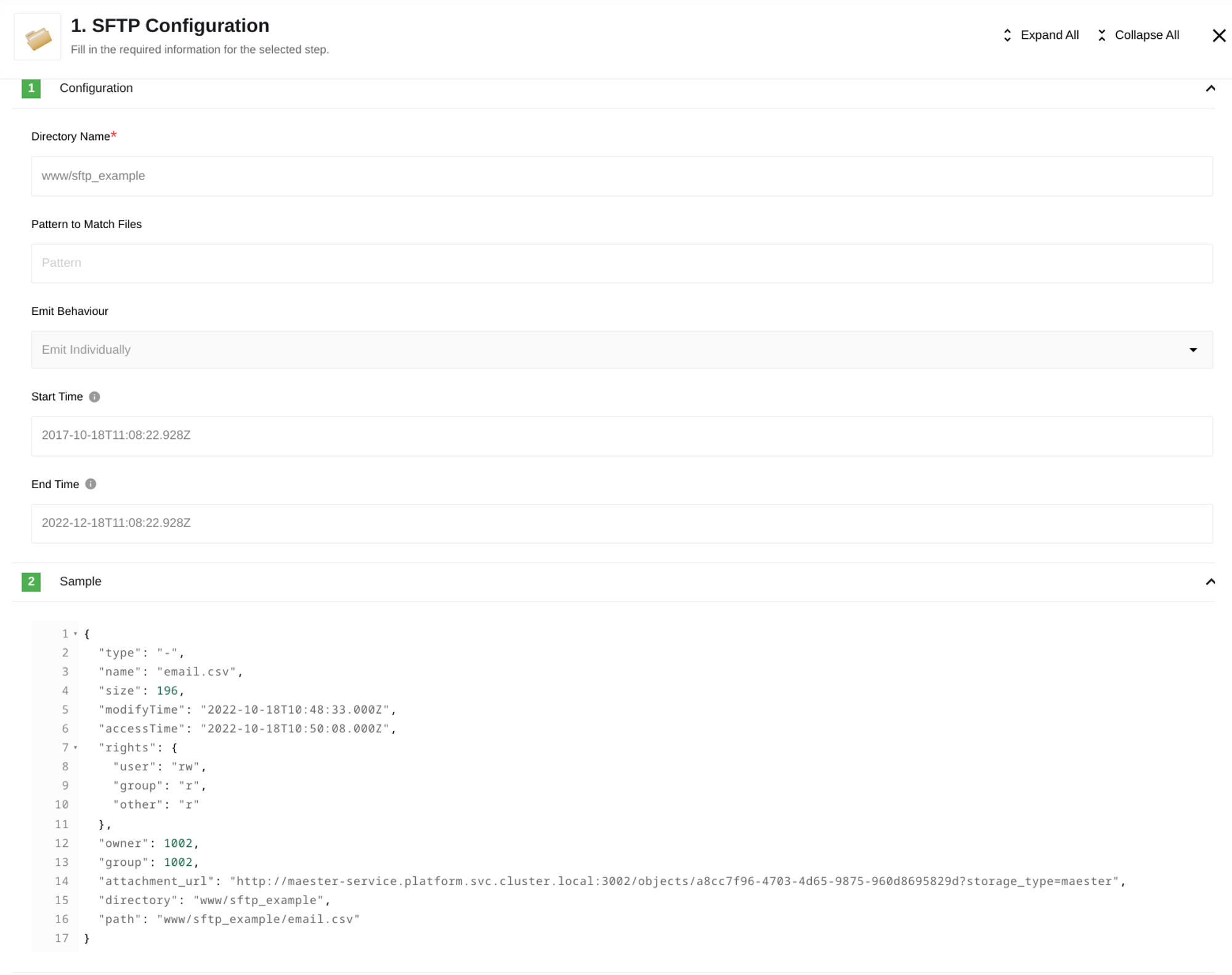This screenshot has width=1232, height=975.
Task: Close the SFTP Configuration panel
Action: (1218, 36)
